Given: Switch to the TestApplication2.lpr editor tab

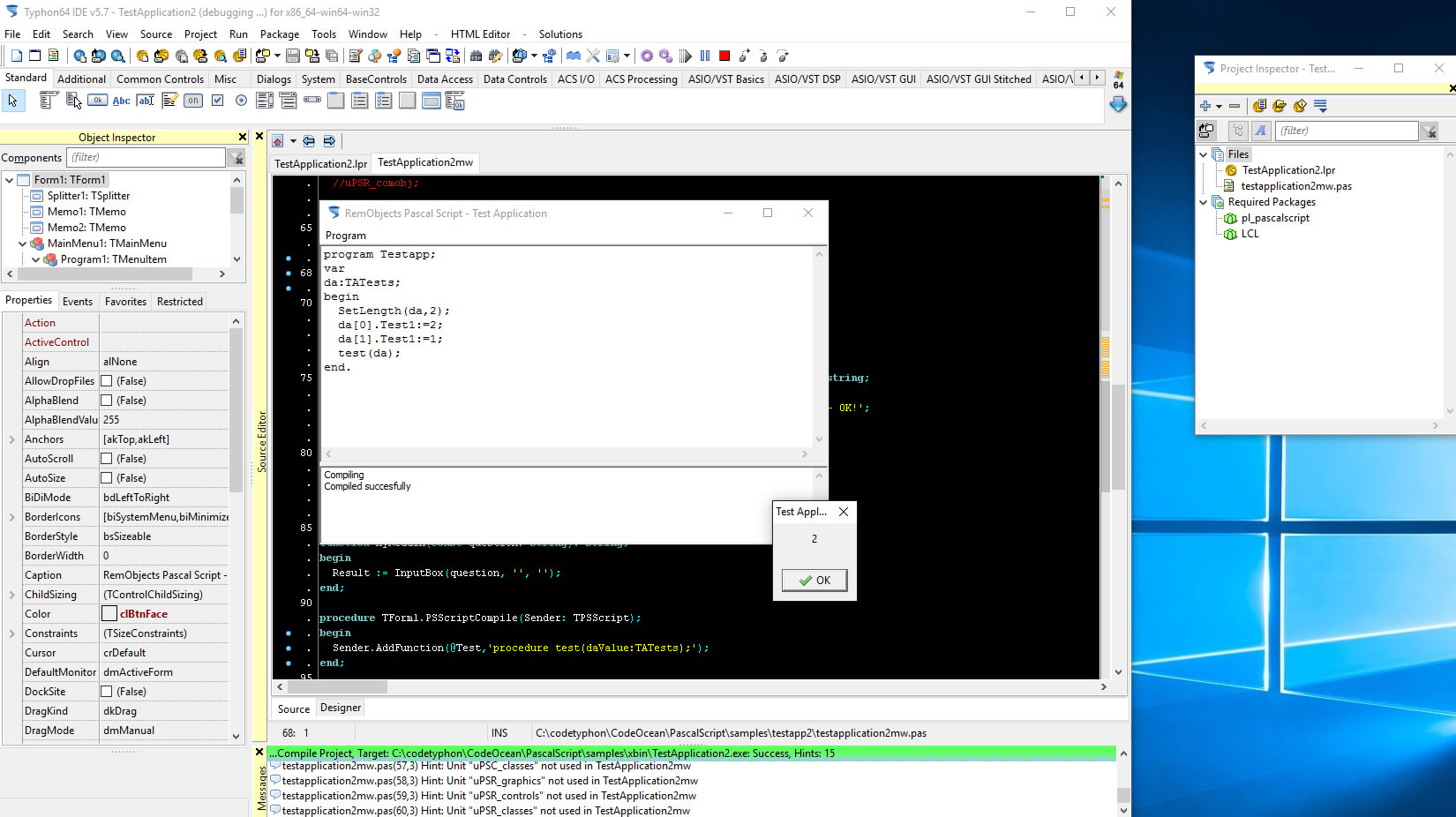Looking at the screenshot, I should [320, 163].
